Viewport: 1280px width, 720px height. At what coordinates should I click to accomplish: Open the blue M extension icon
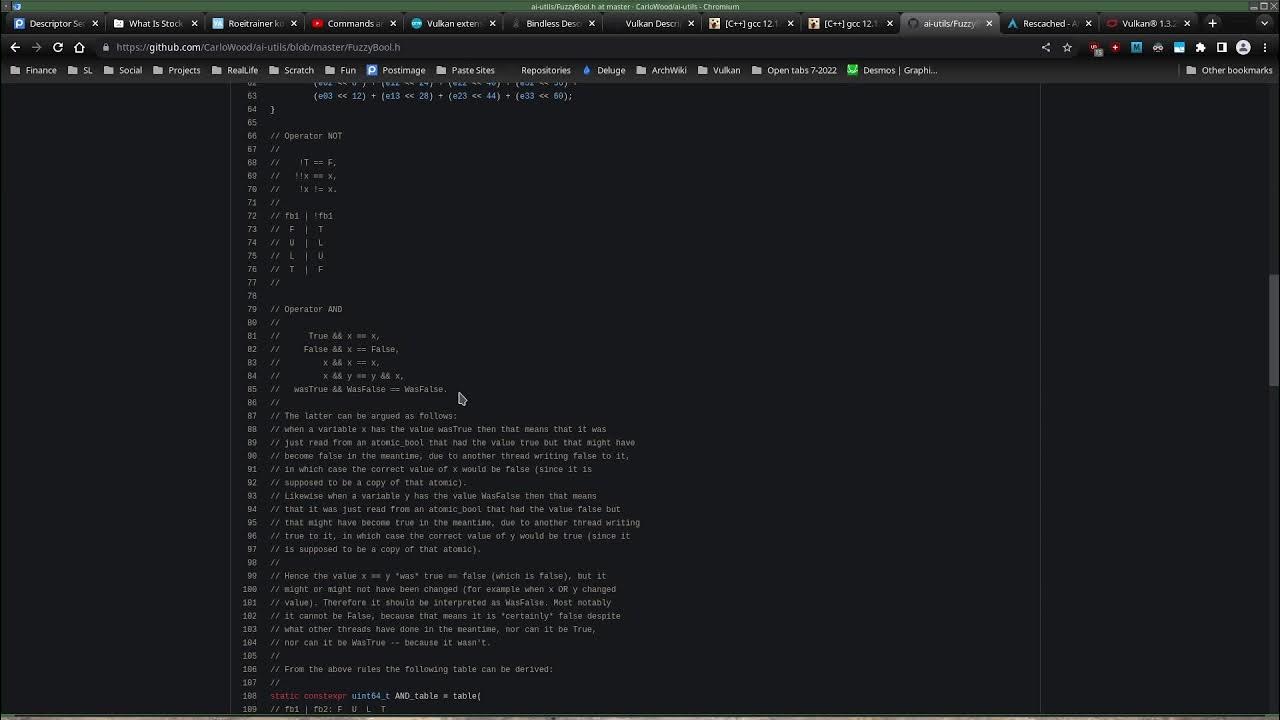click(1136, 47)
